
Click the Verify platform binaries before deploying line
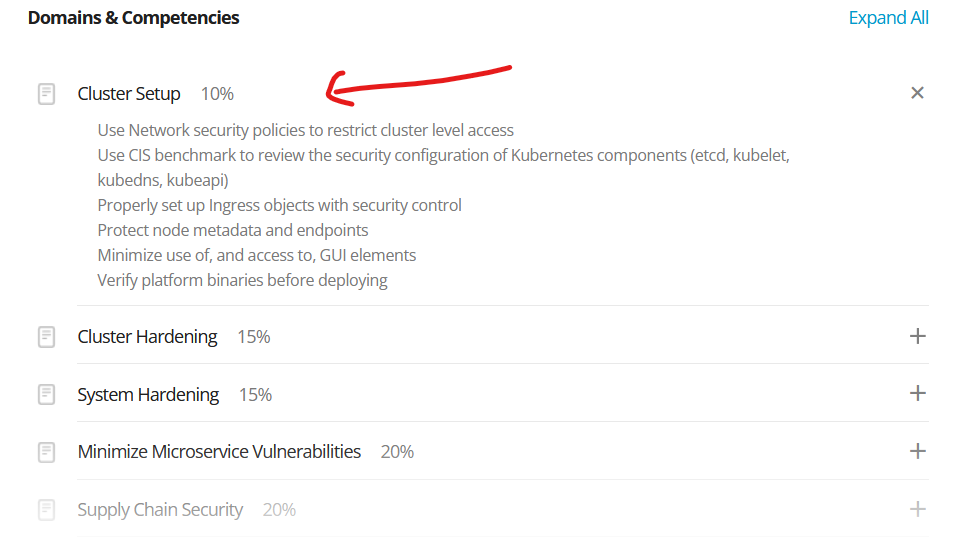[x=242, y=280]
